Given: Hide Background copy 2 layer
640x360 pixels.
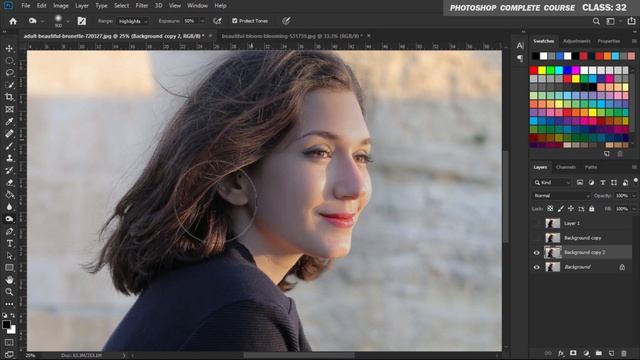Looking at the screenshot, I should (537, 253).
